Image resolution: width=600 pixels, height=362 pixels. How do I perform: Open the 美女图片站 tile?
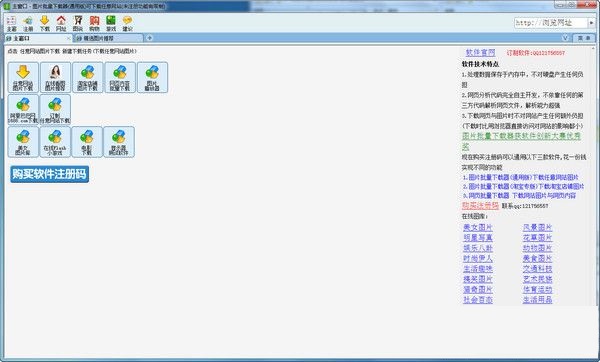[x=23, y=142]
